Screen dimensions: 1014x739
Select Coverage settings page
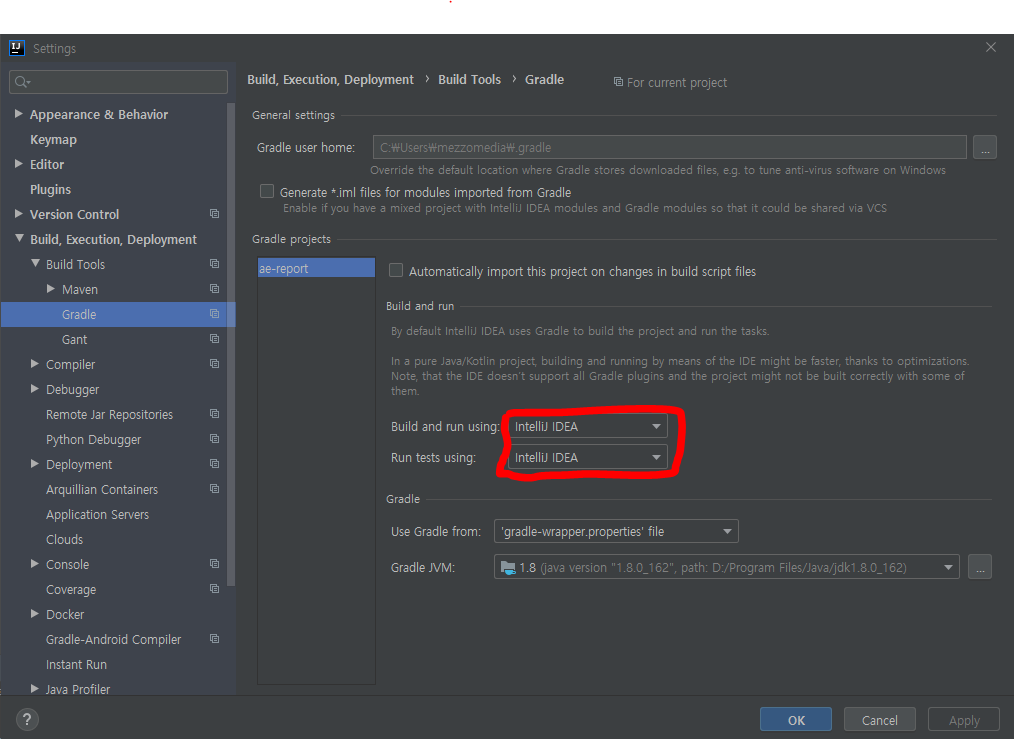pyautogui.click(x=71, y=590)
